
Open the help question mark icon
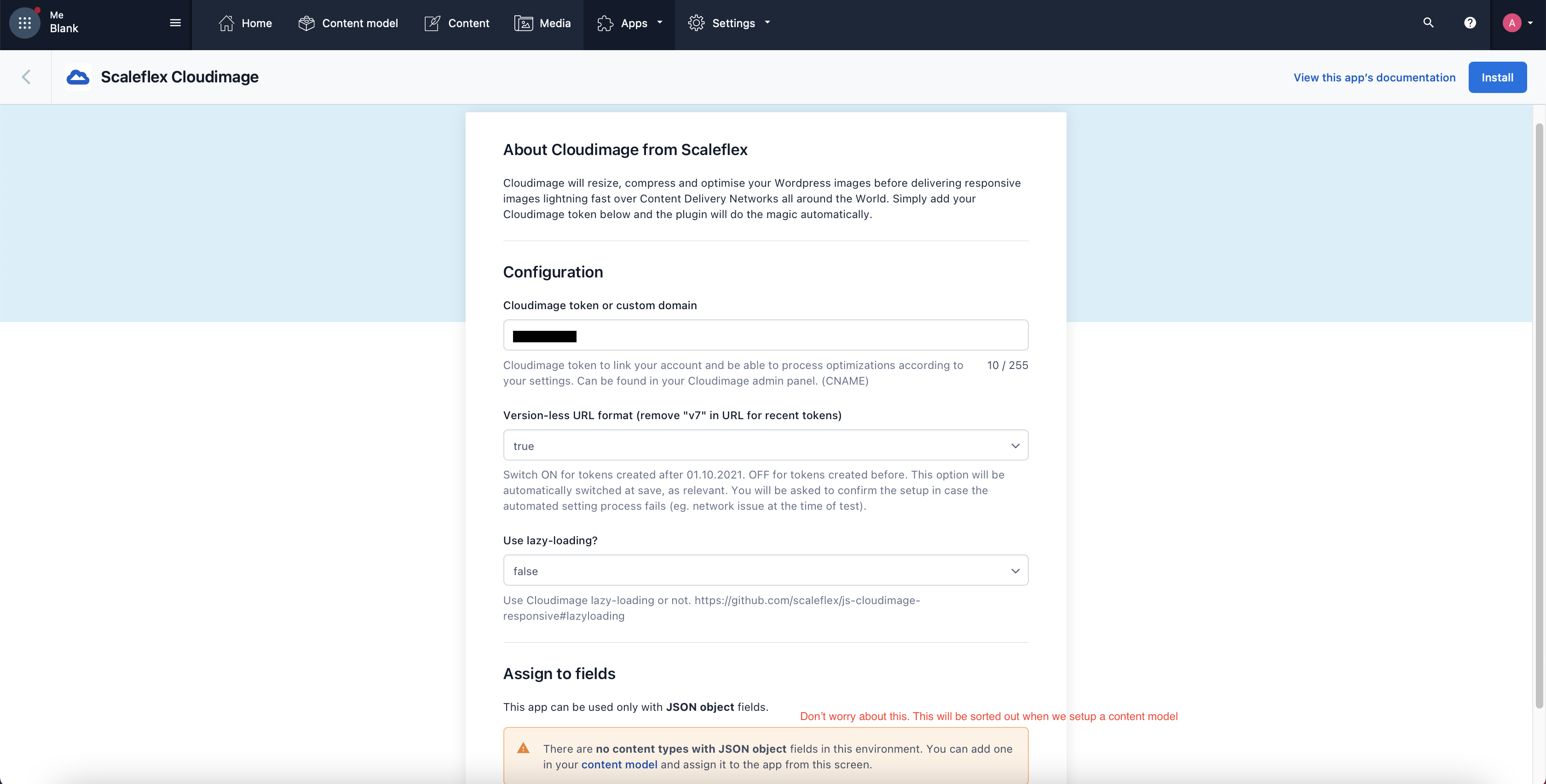(1470, 23)
